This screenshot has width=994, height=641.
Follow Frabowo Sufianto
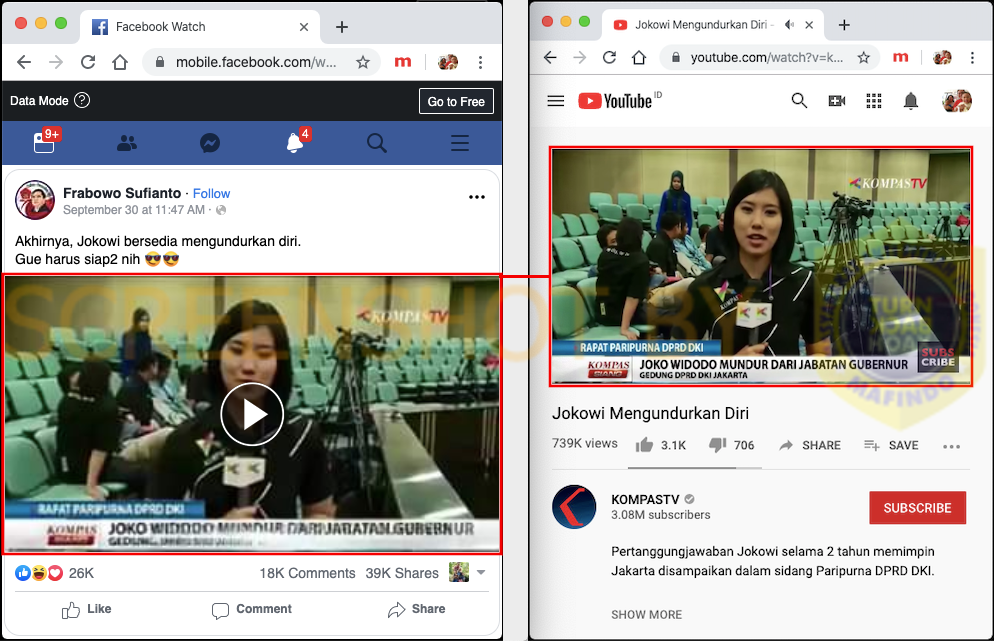(211, 193)
